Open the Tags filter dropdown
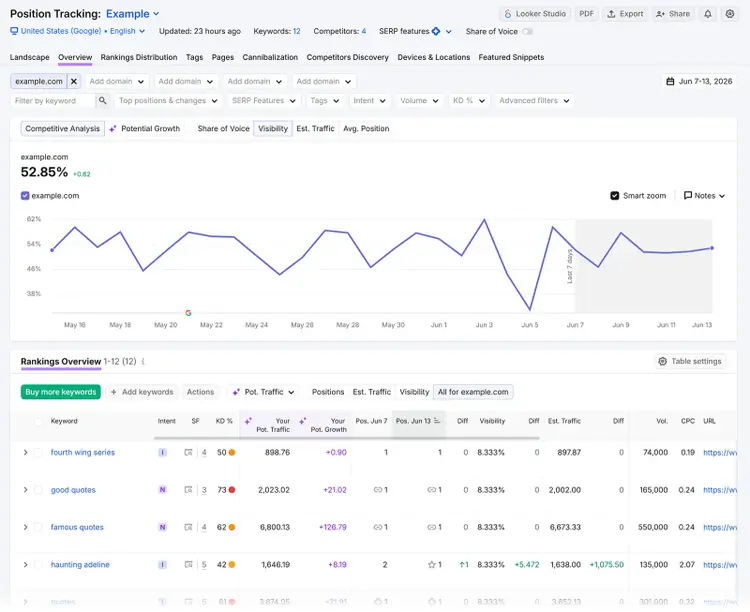This screenshot has height=612, width=750. click(x=324, y=100)
